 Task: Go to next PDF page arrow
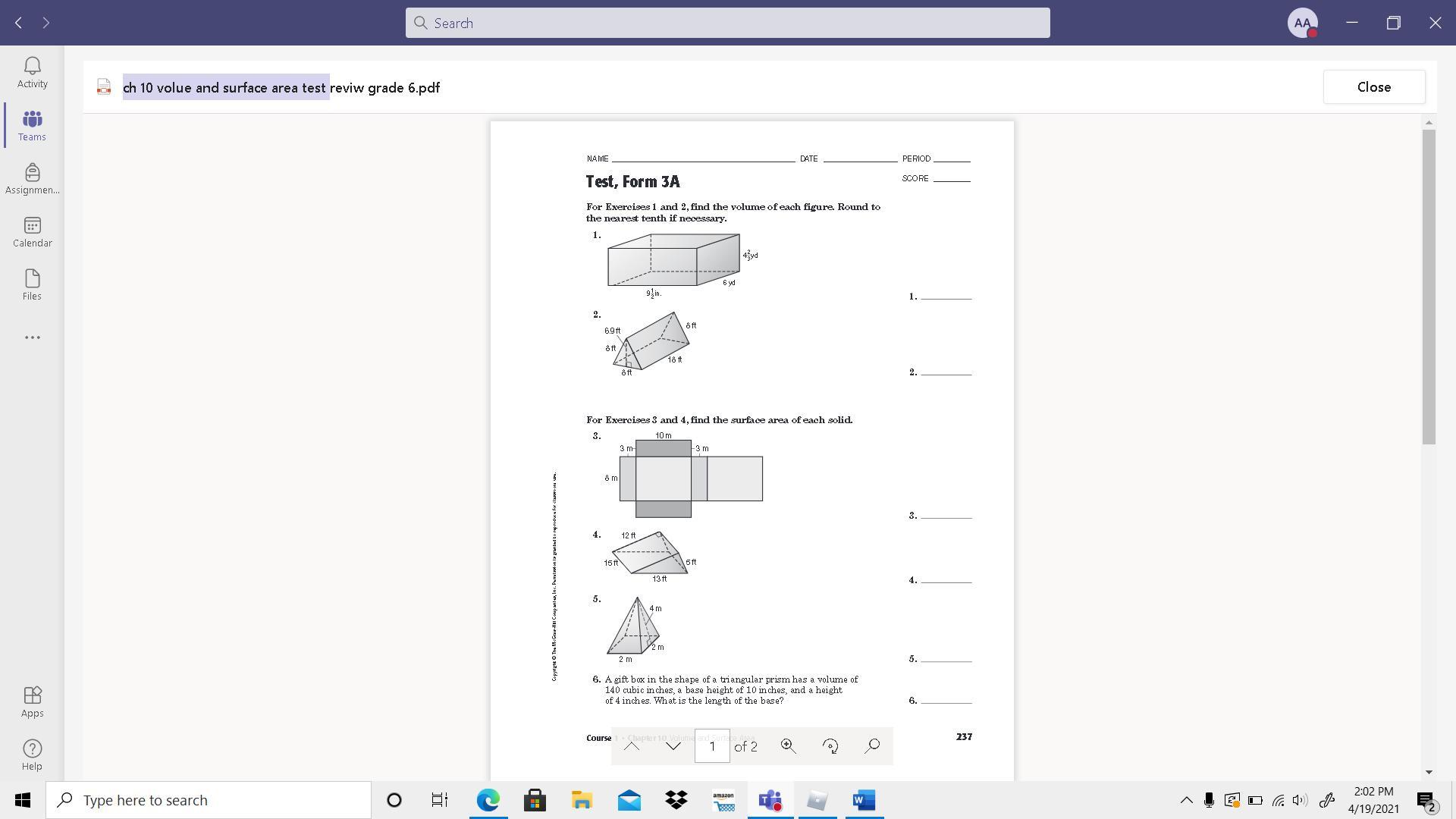[673, 746]
